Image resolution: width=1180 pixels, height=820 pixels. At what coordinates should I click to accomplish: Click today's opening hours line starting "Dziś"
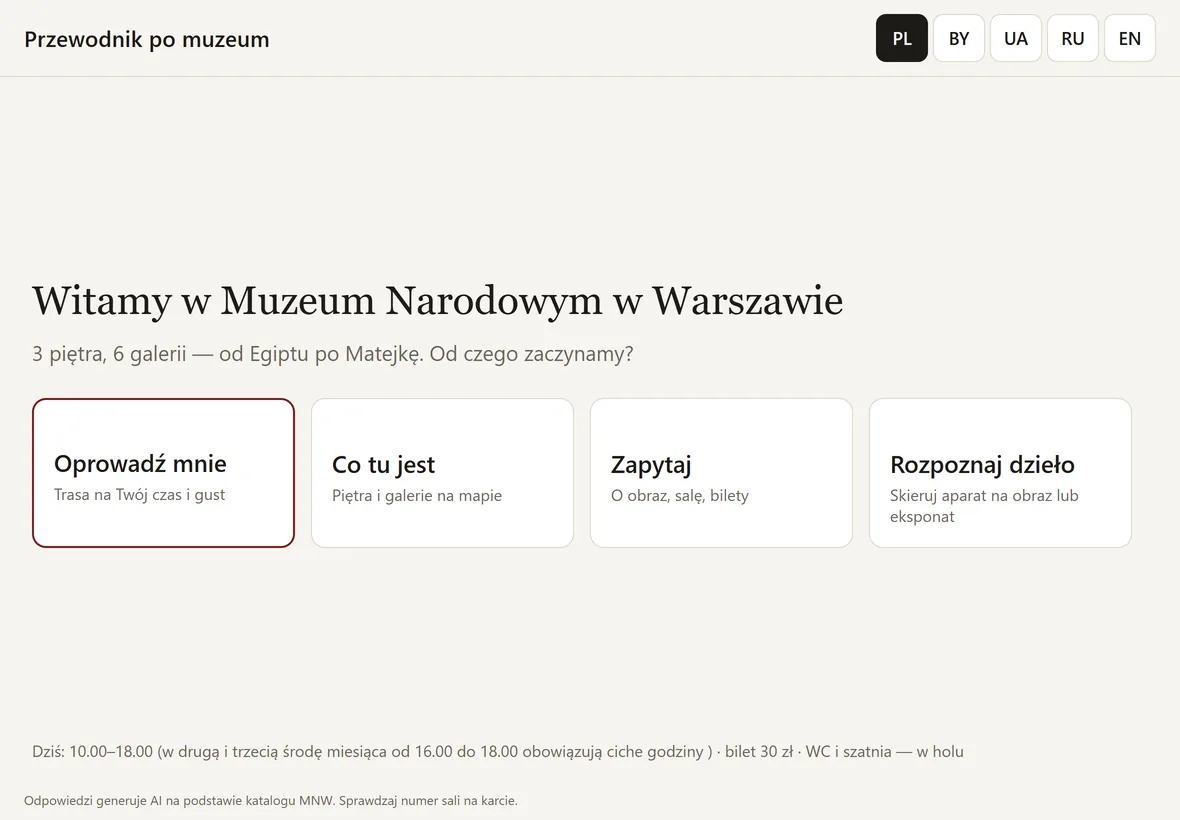[373, 752]
